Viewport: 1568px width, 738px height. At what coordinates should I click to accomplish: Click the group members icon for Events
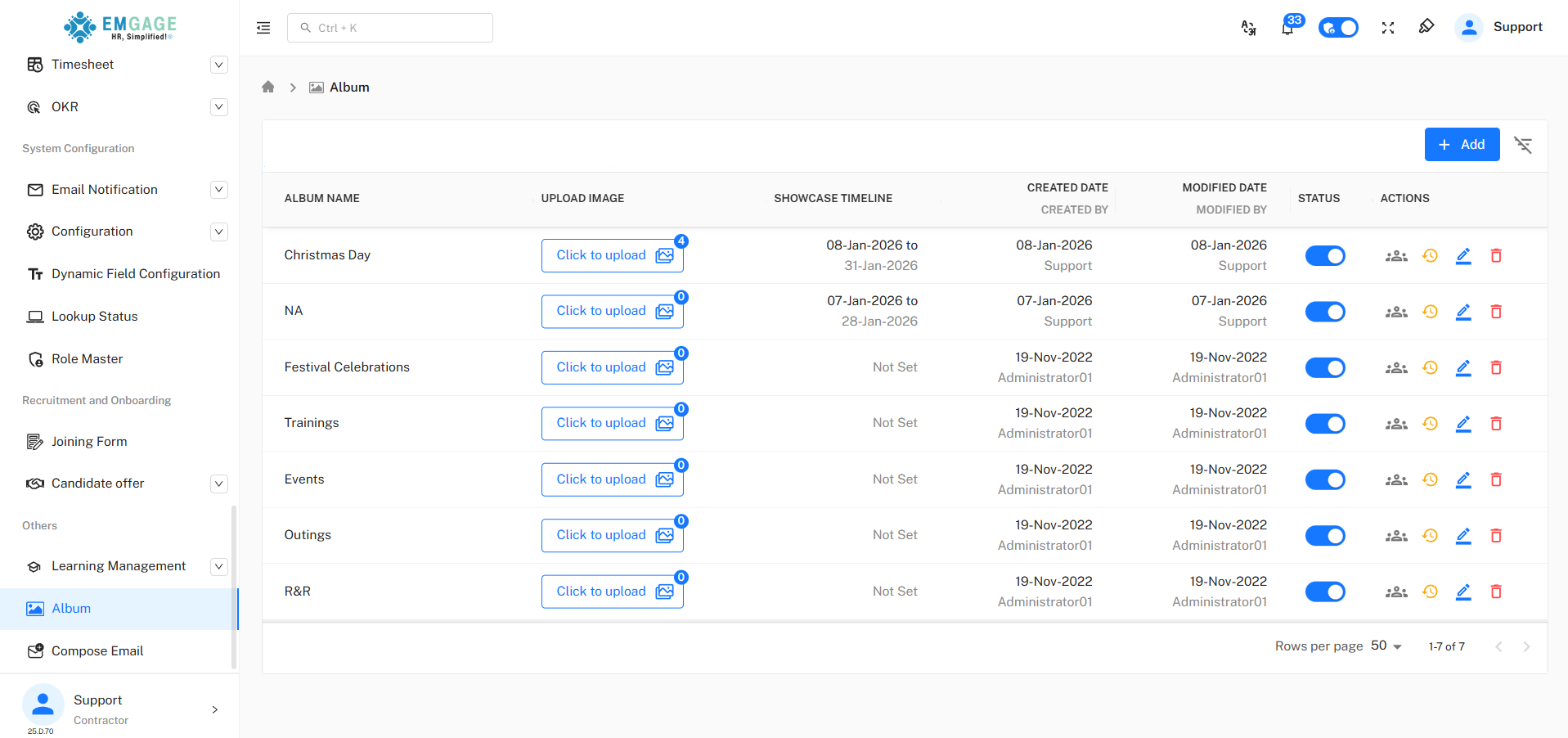coord(1396,480)
